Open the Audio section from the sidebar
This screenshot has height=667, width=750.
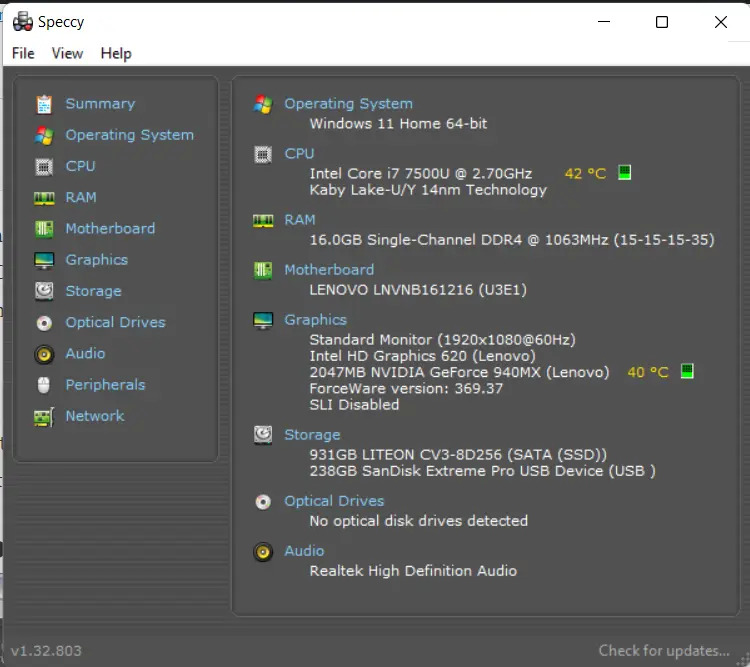click(85, 353)
